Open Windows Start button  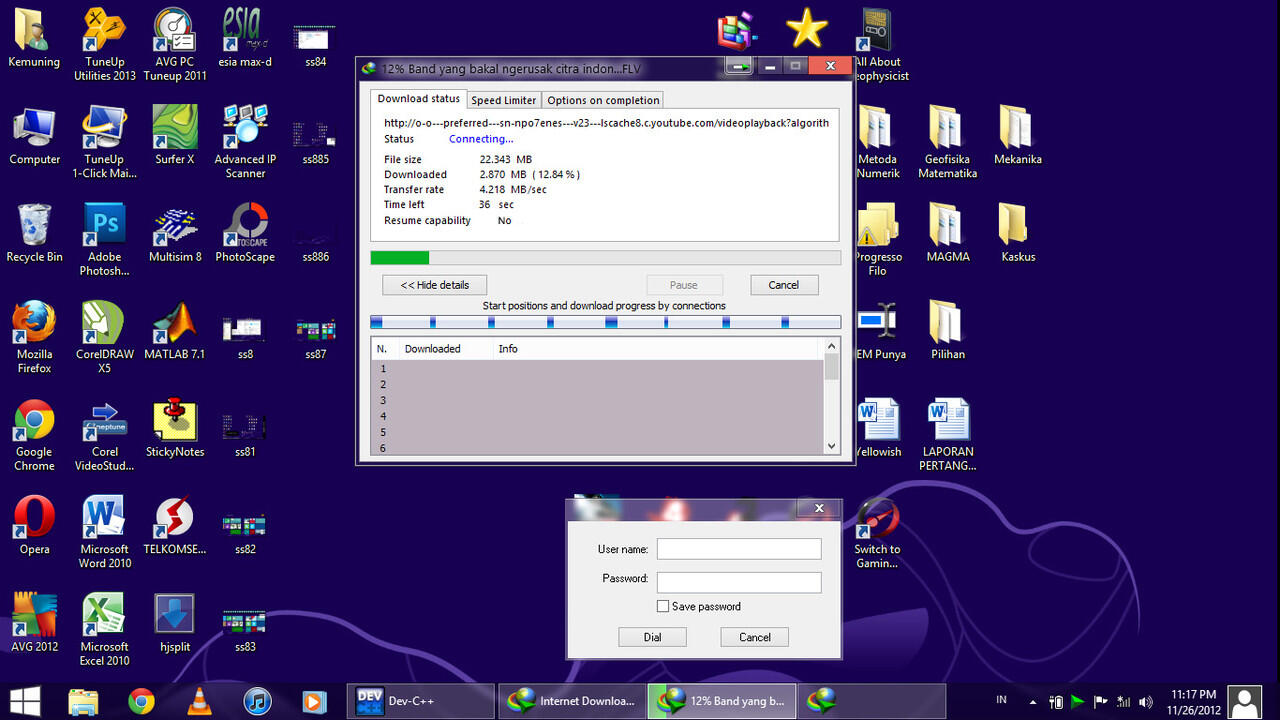coord(25,701)
